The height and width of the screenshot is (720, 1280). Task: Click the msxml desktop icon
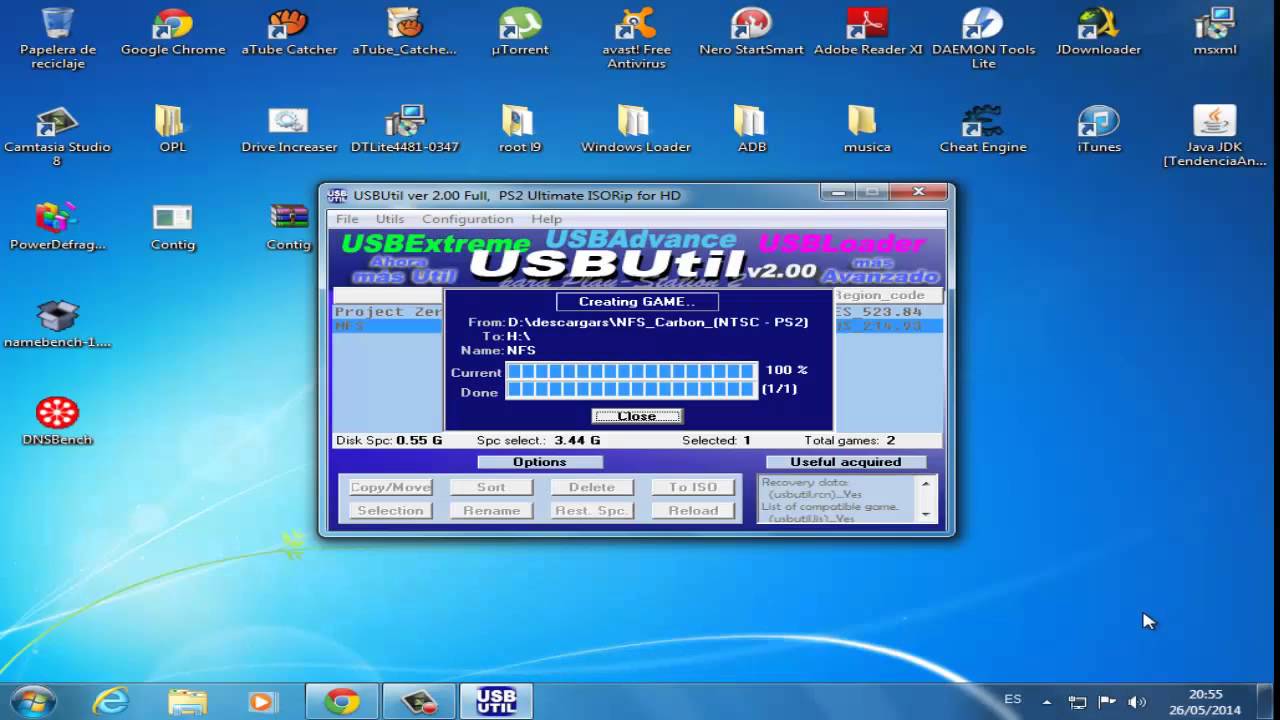click(x=1215, y=33)
